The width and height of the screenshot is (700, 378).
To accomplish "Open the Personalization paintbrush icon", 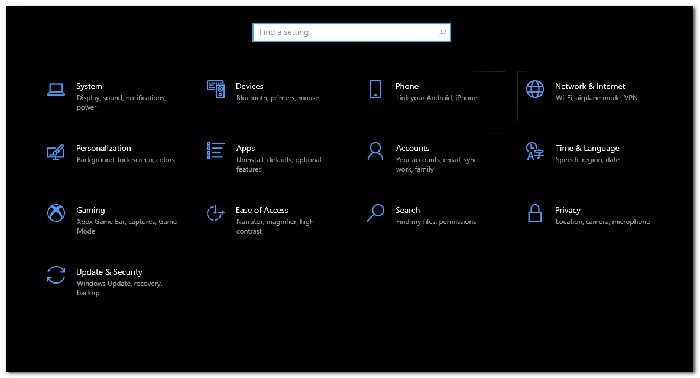I will point(56,151).
